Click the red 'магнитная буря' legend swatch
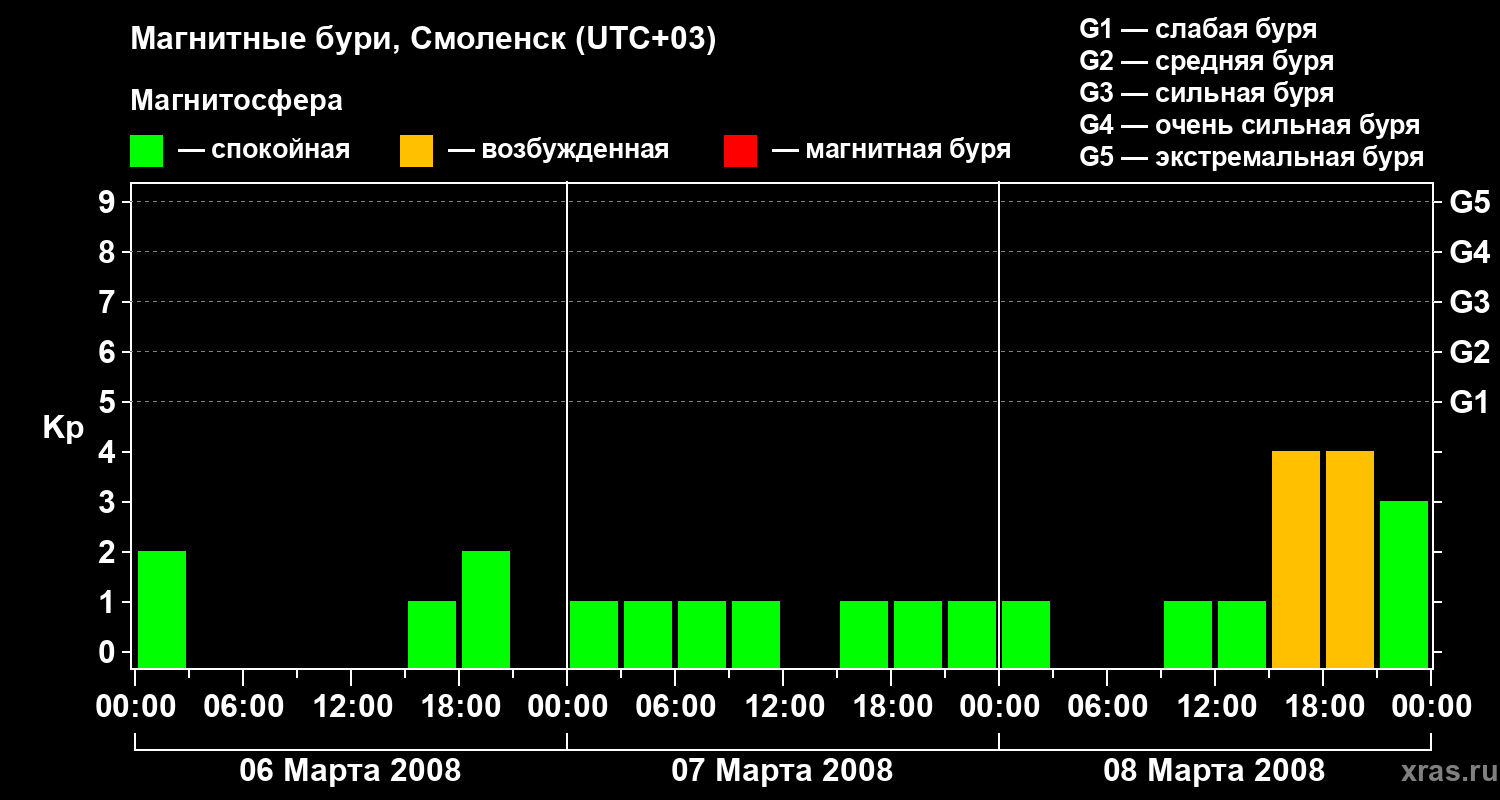 point(741,151)
